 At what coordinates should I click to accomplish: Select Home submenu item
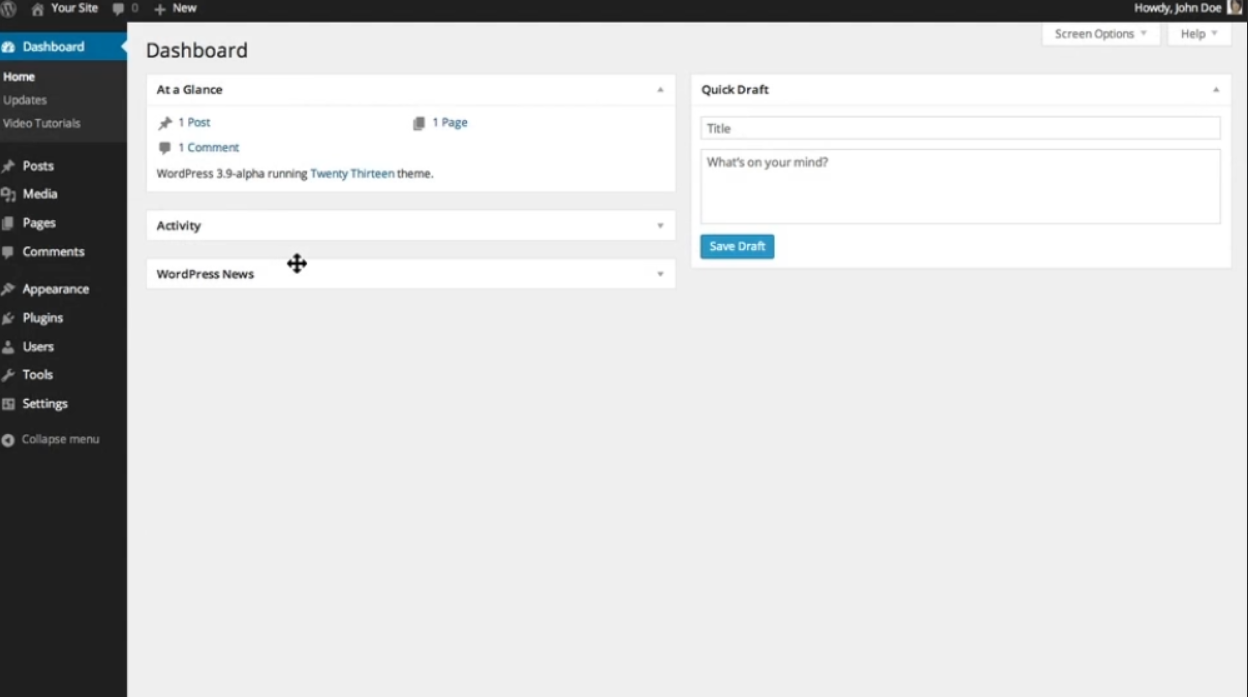tap(19, 77)
